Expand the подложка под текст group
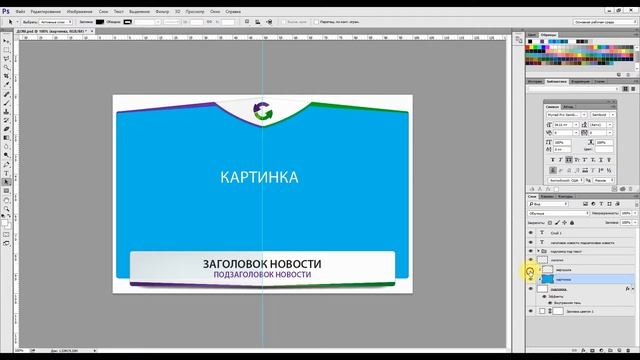This screenshot has height=360, width=640. [x=538, y=251]
